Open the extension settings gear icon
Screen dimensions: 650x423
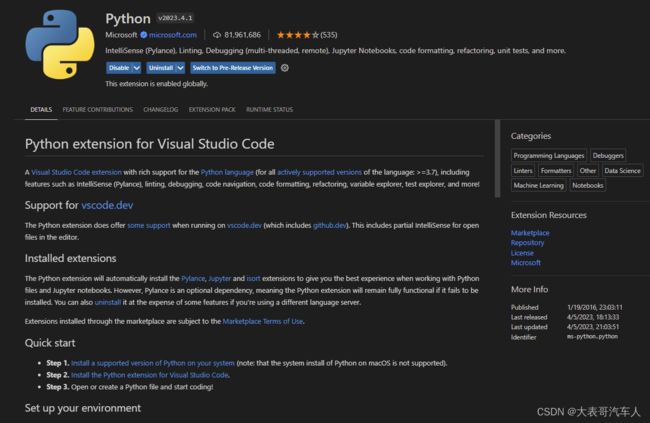coord(284,68)
